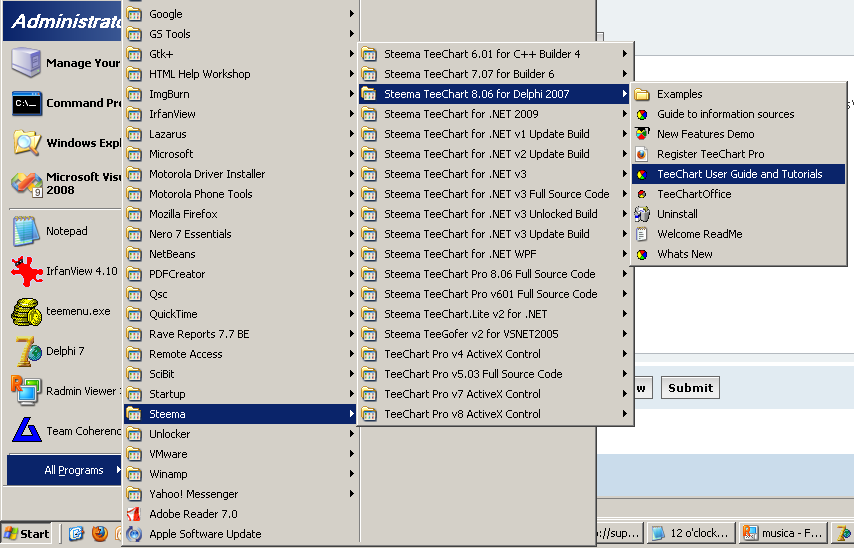The width and height of the screenshot is (854, 548).
Task: Expand Steema TeeChart for .NET WPF arrow
Action: coord(624,254)
